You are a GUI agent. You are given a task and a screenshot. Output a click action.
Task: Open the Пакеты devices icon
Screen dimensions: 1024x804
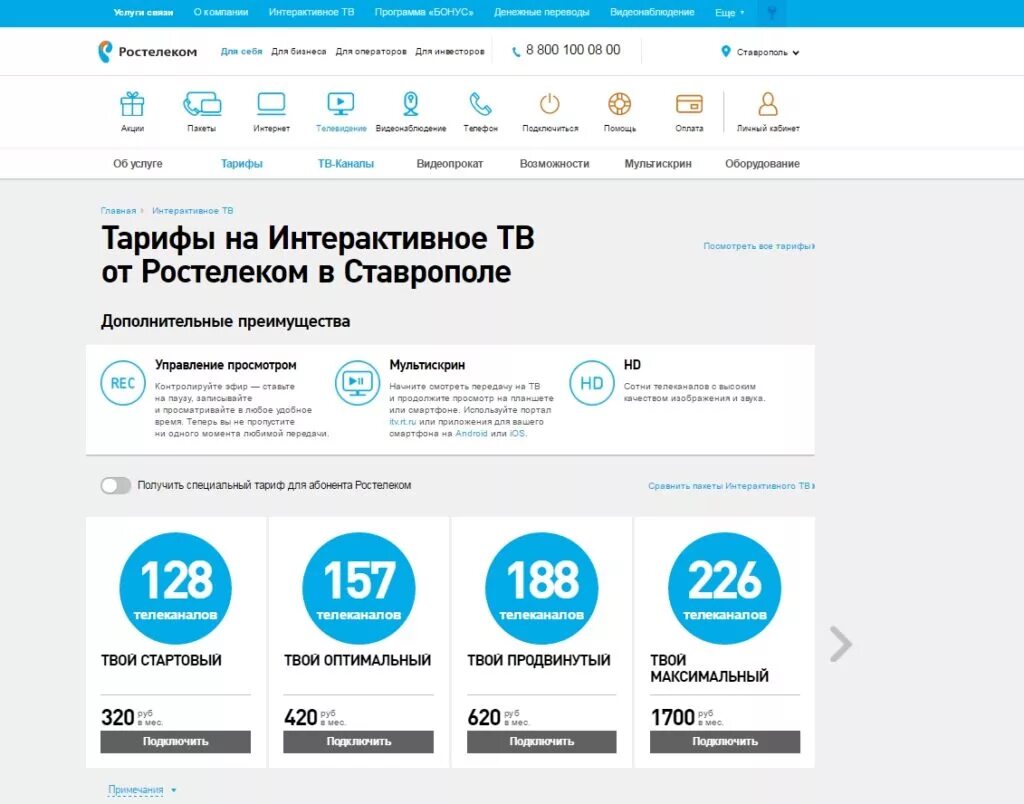pyautogui.click(x=202, y=104)
